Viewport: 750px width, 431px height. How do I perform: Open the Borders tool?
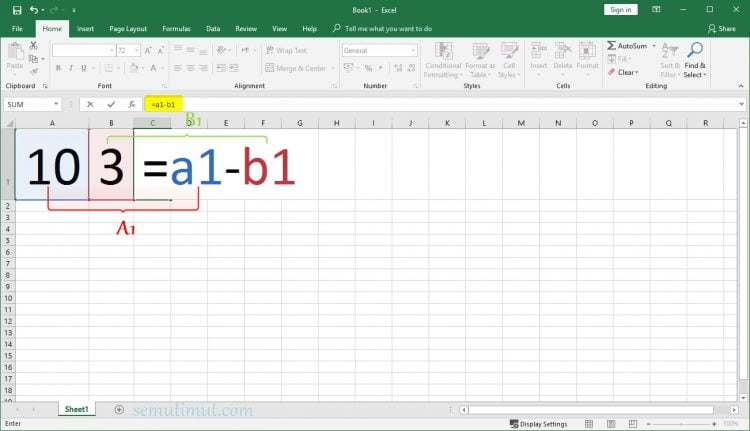(x=109, y=68)
